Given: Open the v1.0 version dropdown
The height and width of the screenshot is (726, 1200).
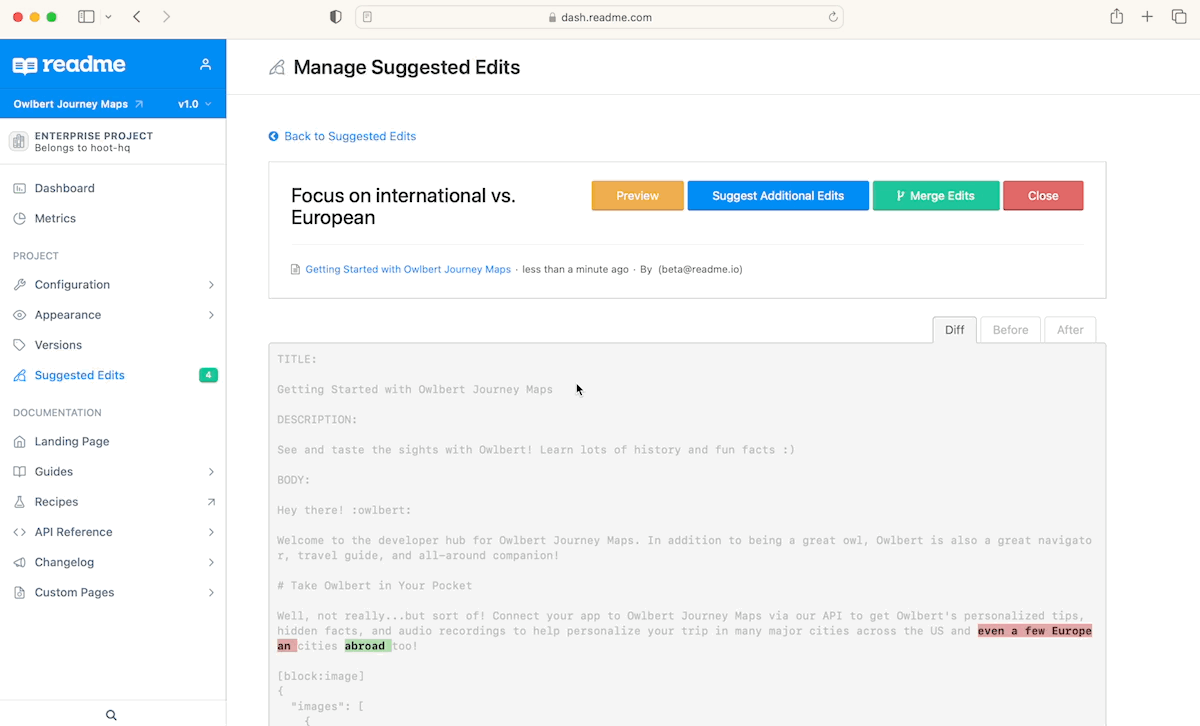Looking at the screenshot, I should [x=194, y=104].
